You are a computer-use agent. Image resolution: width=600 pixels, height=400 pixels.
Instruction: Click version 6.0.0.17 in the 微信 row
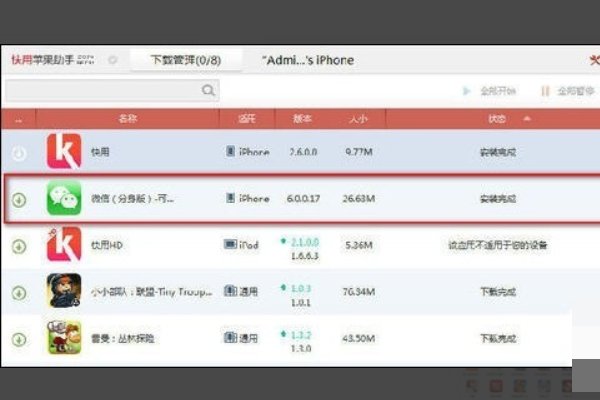click(x=303, y=199)
